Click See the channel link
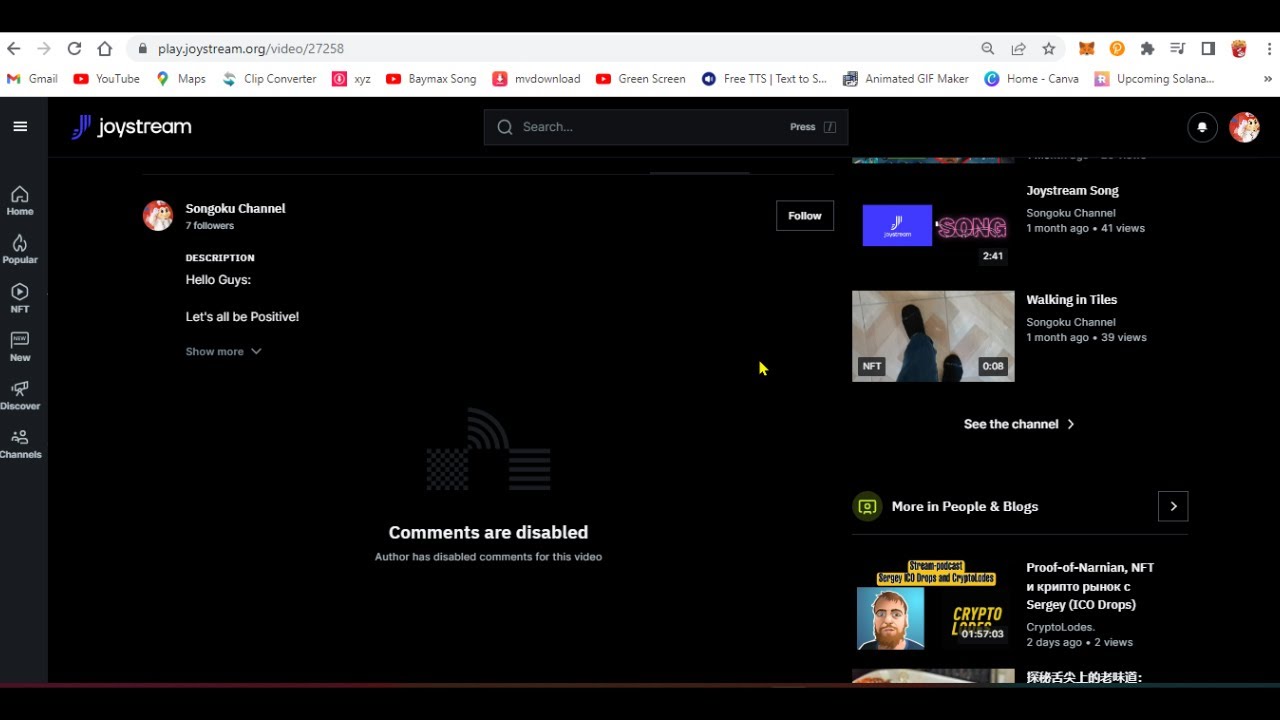The image size is (1280, 720). click(1019, 424)
